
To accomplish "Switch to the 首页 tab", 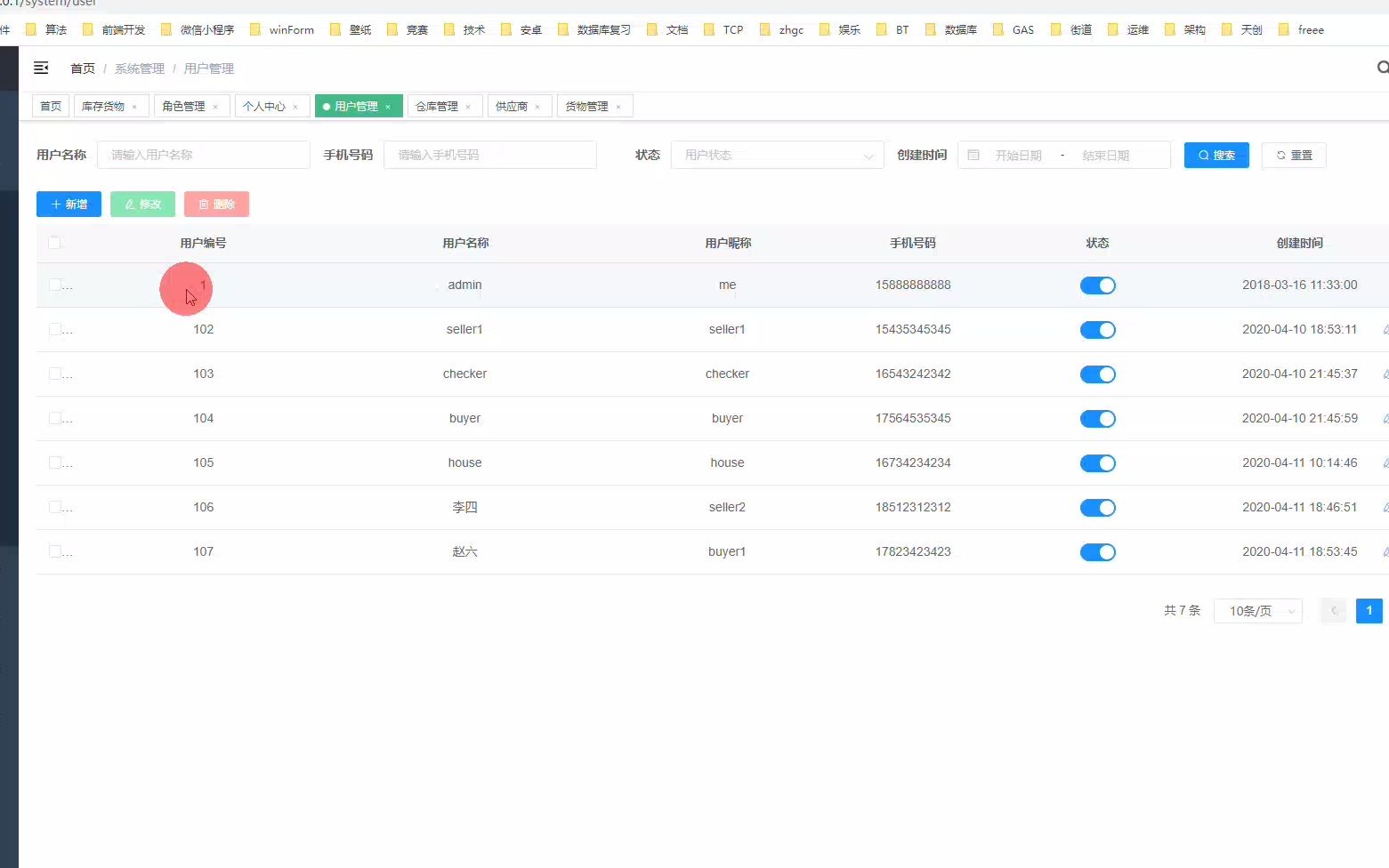I will (x=51, y=106).
